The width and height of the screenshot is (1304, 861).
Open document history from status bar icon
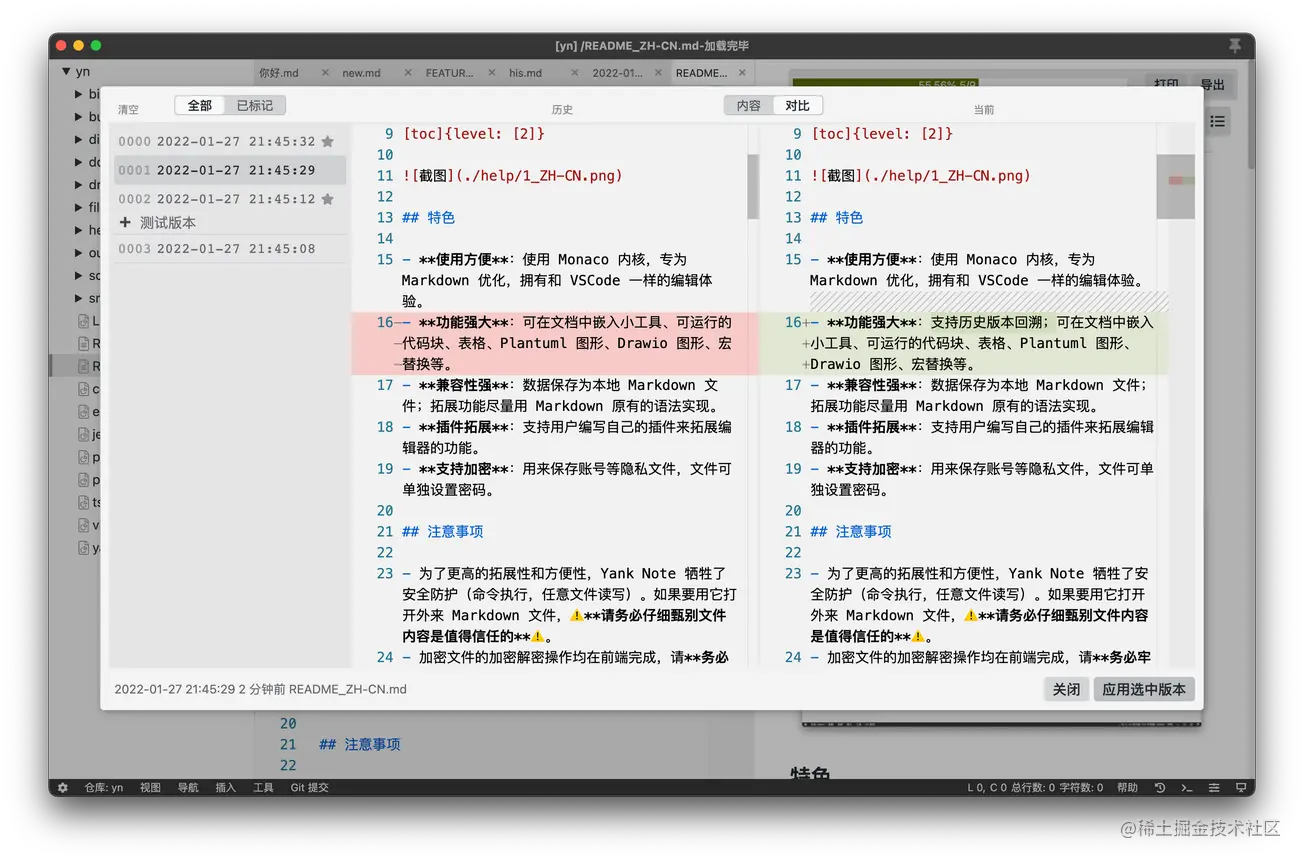click(x=1160, y=788)
